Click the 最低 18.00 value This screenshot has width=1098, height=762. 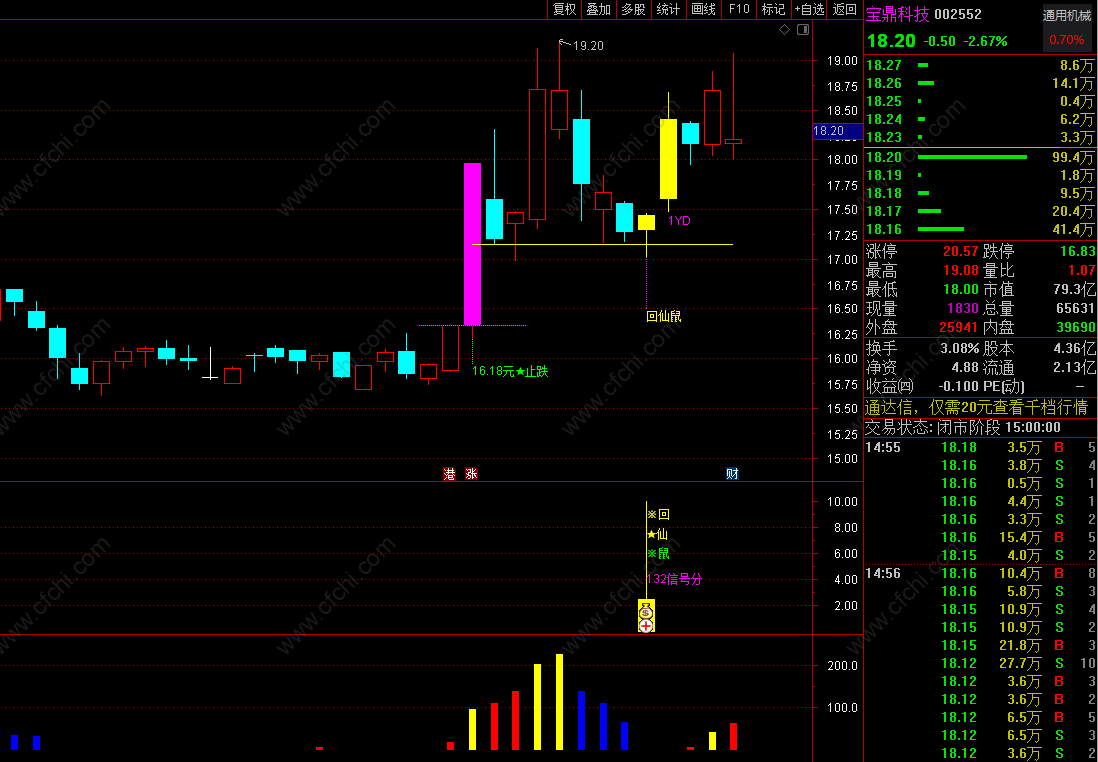tap(961, 289)
